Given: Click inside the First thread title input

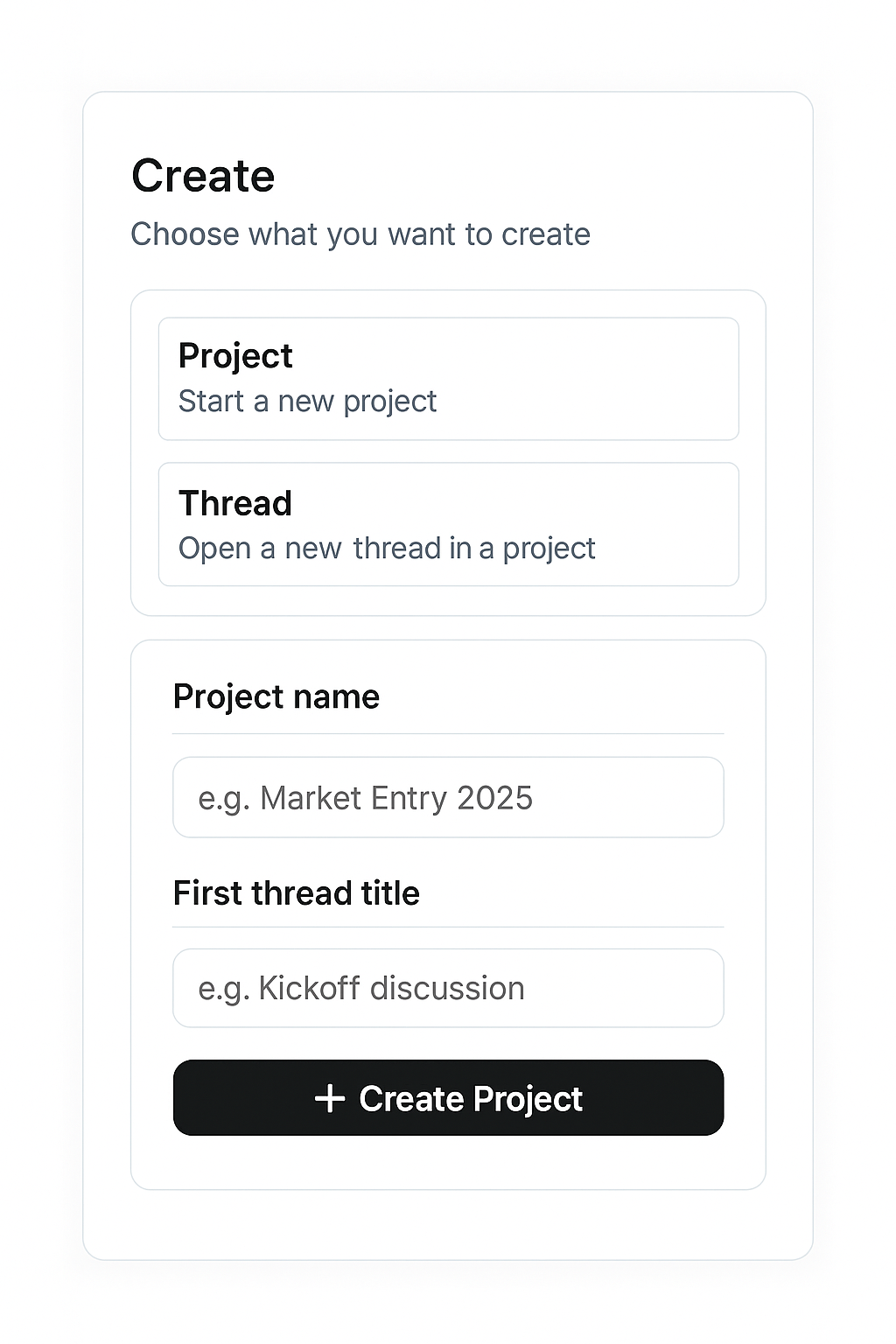Looking at the screenshot, I should coord(448,988).
